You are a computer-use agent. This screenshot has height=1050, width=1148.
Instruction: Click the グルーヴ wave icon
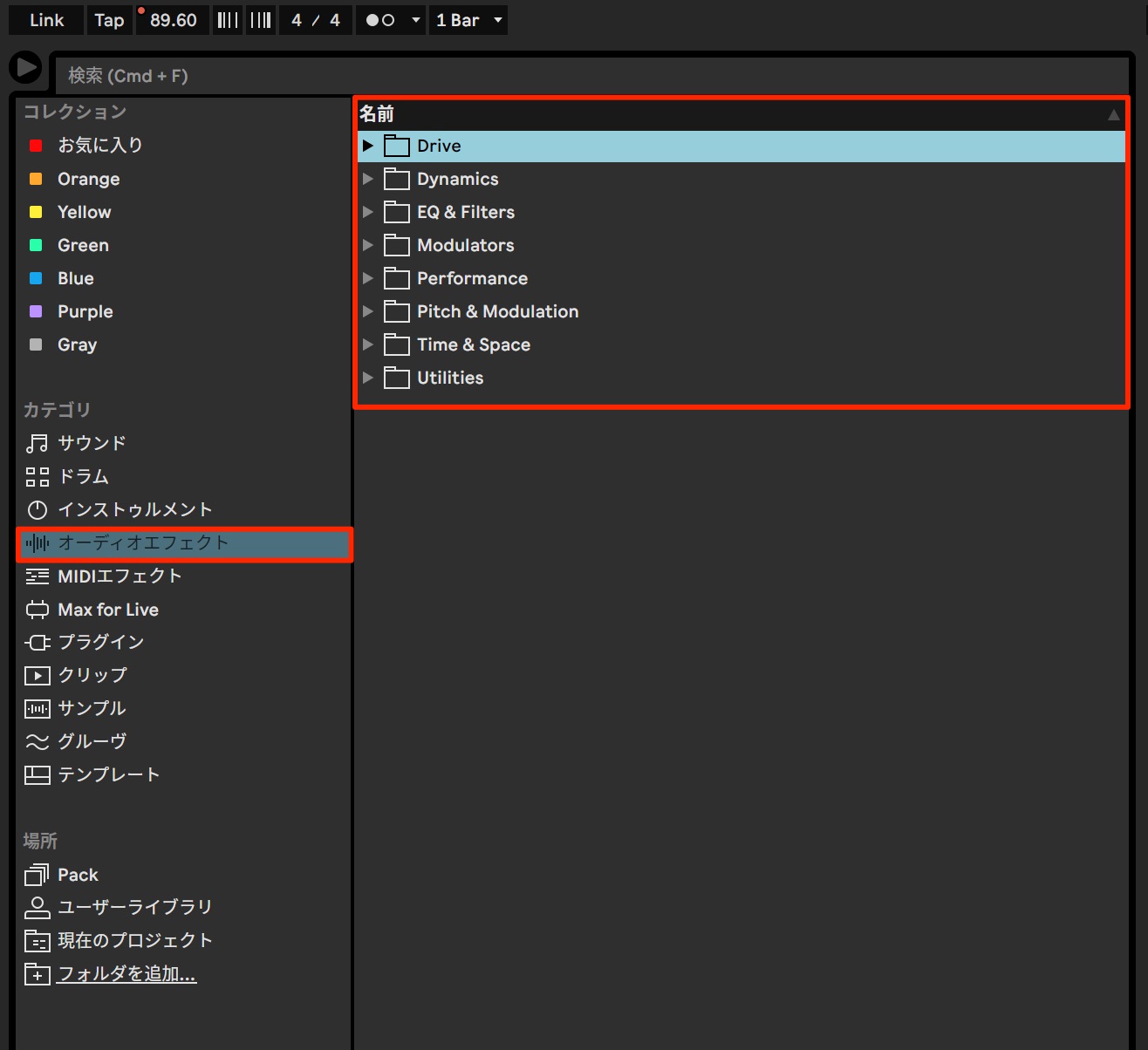37,742
